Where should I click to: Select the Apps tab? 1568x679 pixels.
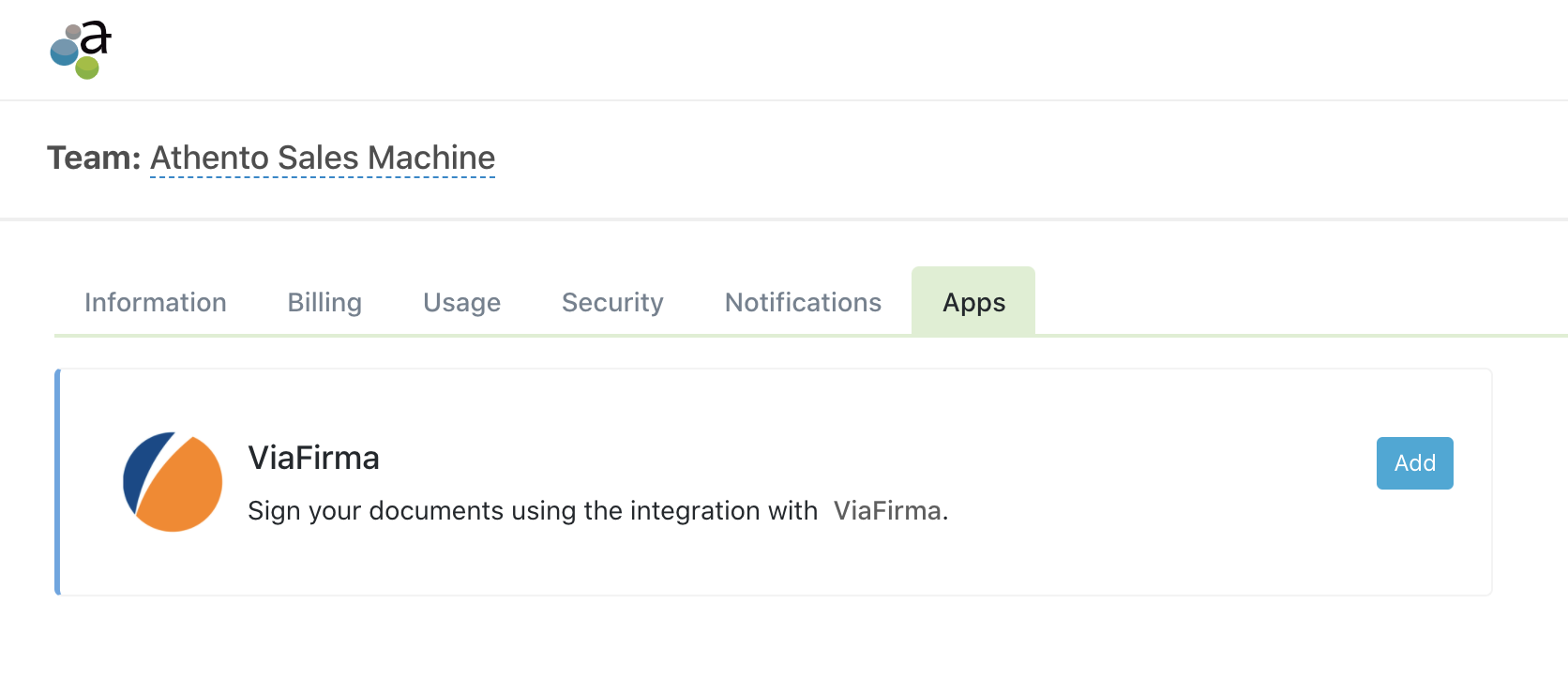(973, 302)
